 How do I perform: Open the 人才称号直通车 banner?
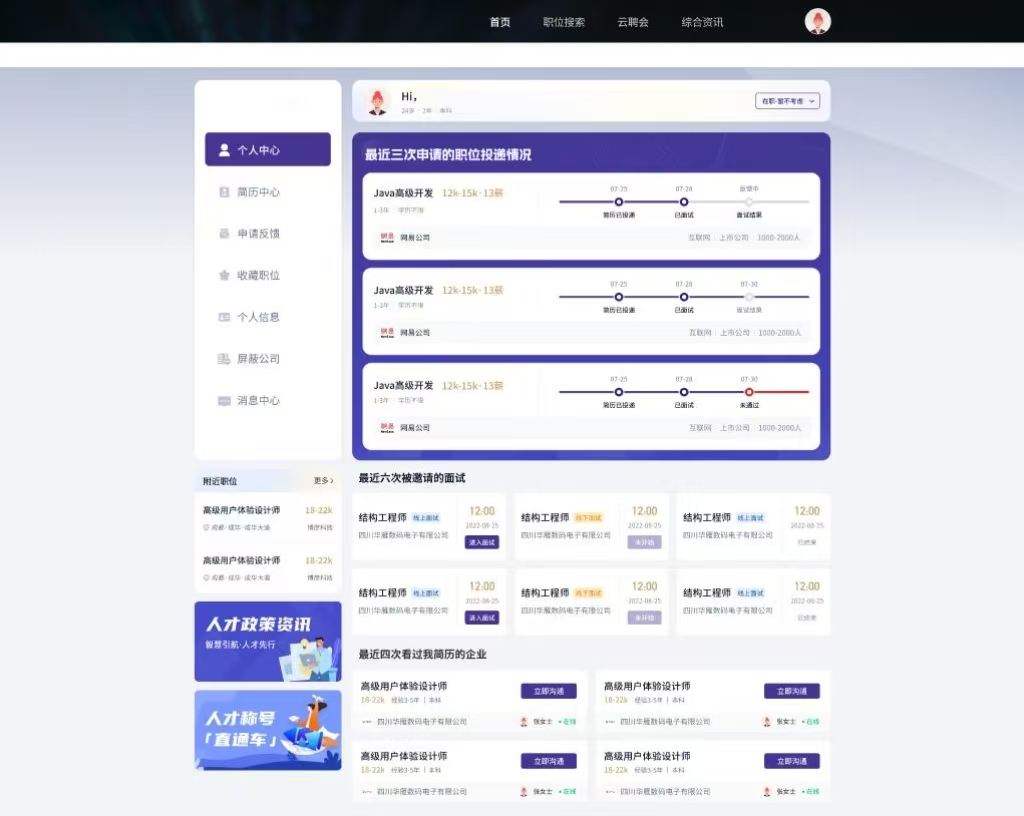(x=267, y=730)
